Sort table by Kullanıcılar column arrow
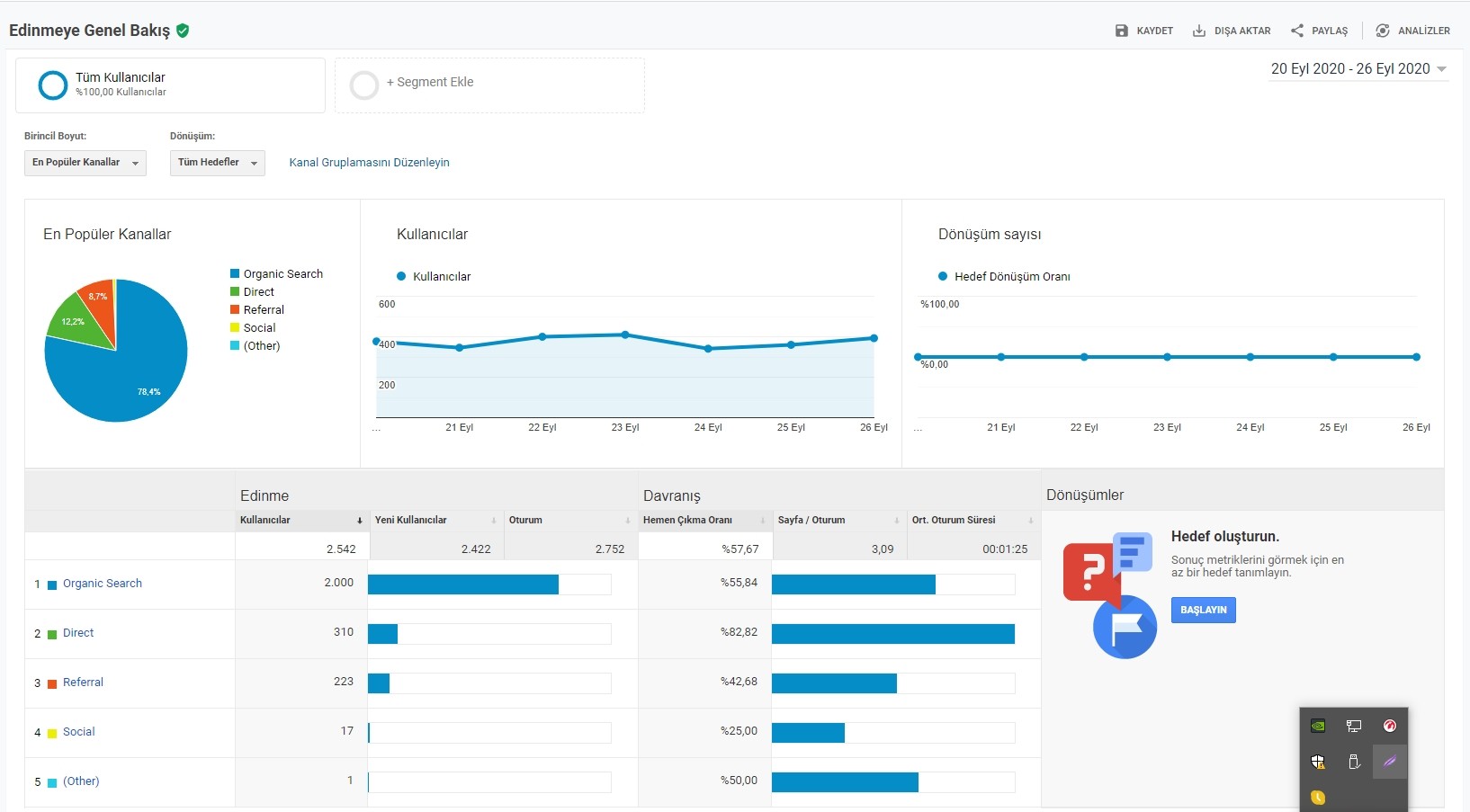 [x=359, y=521]
